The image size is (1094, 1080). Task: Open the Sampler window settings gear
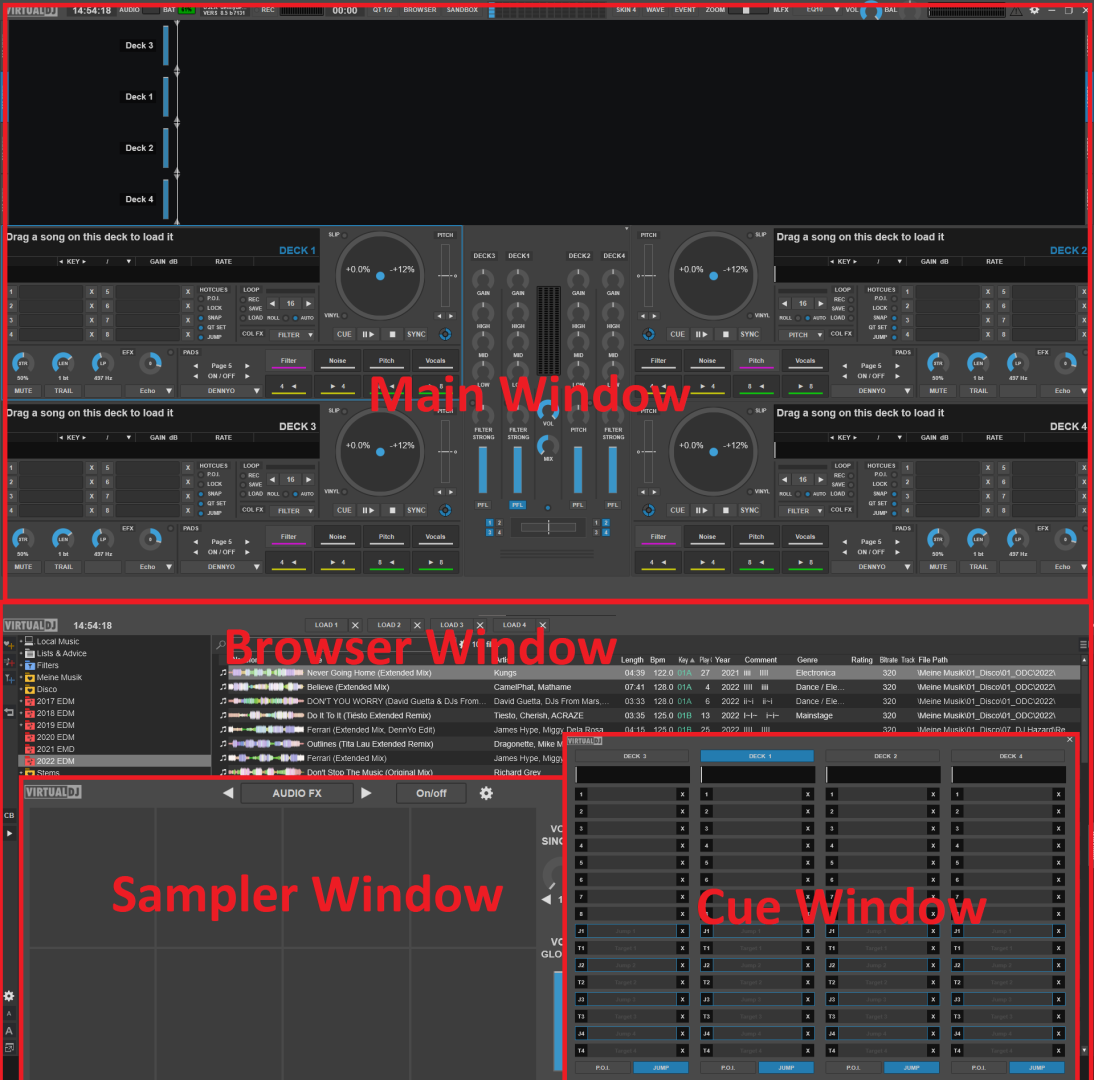[x=486, y=793]
